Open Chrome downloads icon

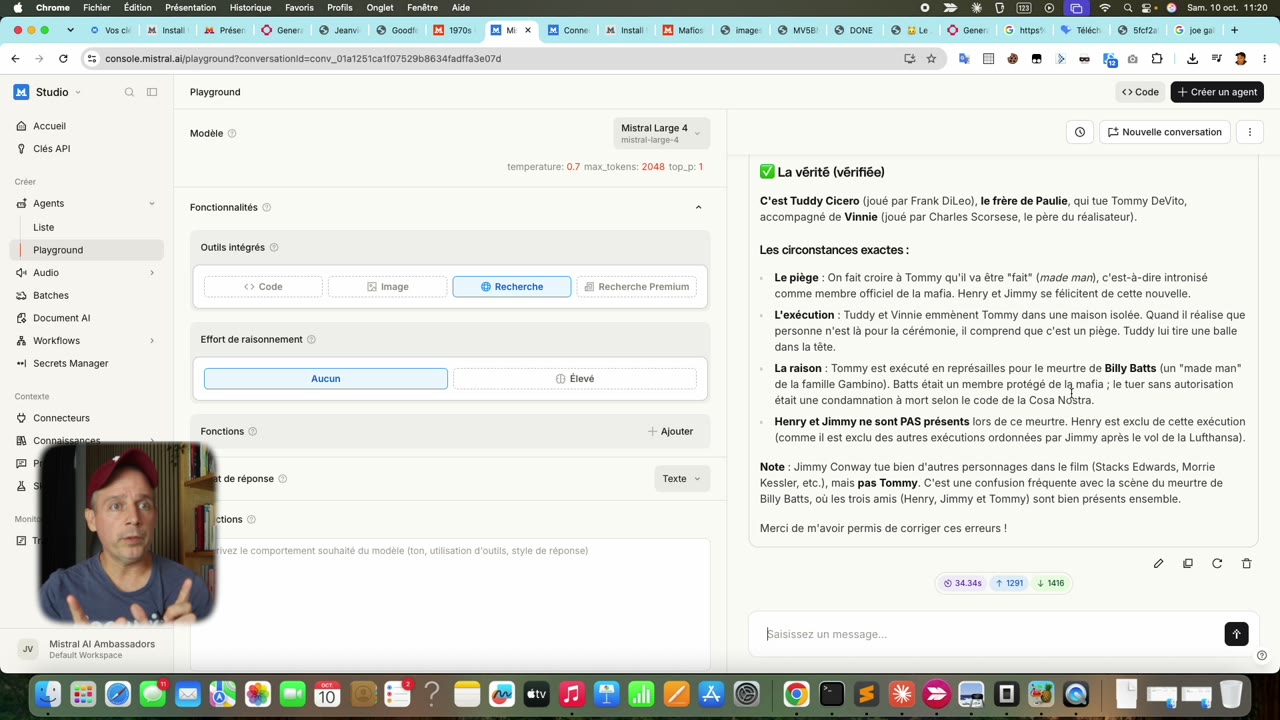click(x=1192, y=58)
